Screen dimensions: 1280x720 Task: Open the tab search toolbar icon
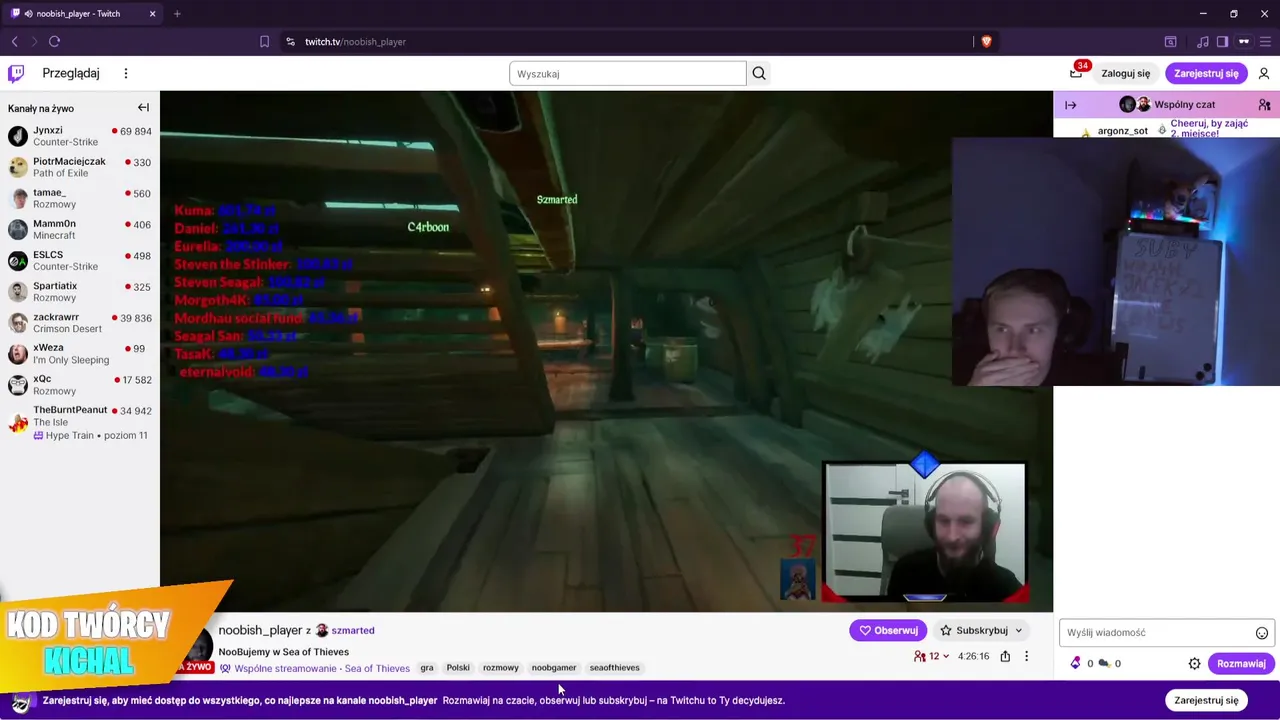(1170, 41)
